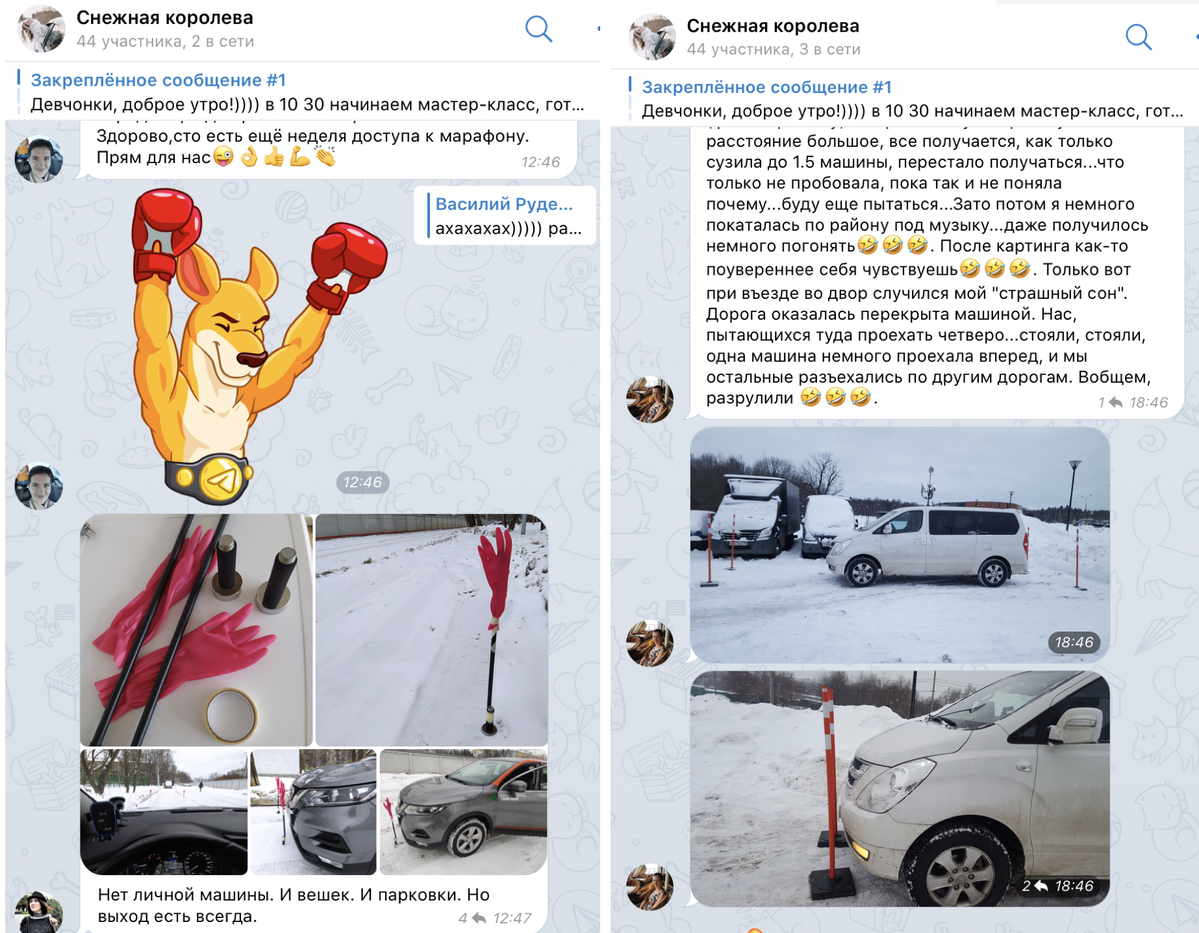Open the pink gloves and rods photo
This screenshot has height=933, width=1199.
[197, 629]
